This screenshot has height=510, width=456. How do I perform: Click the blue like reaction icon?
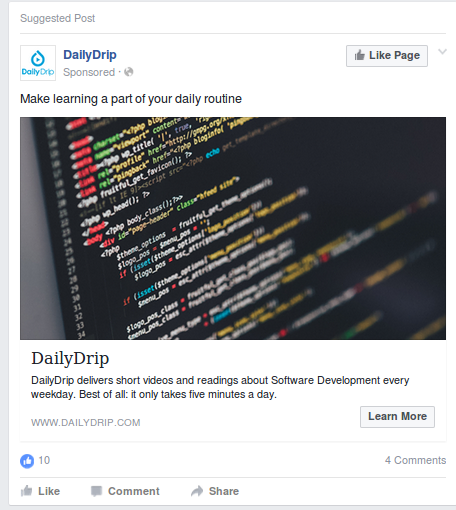(x=27, y=461)
